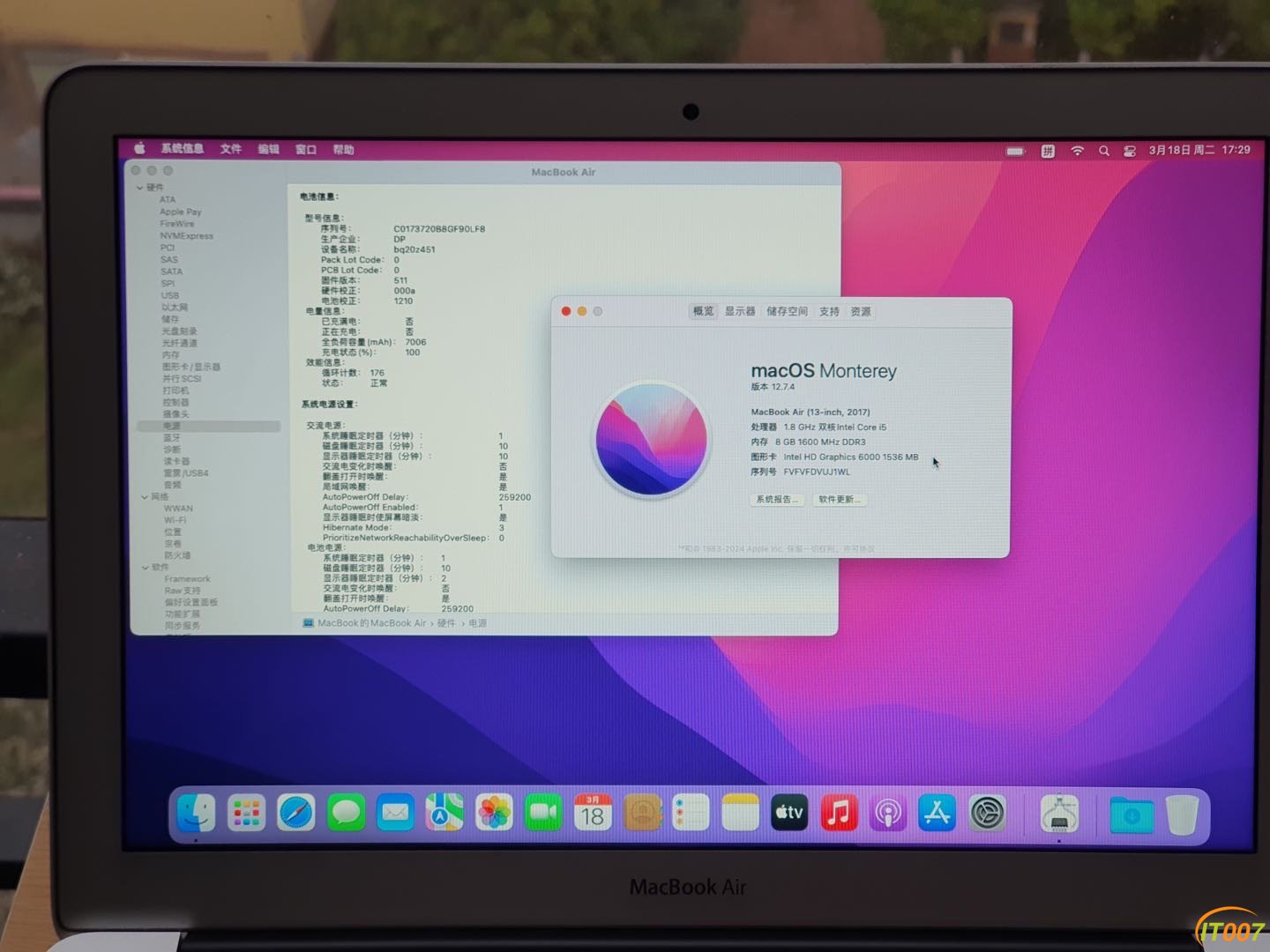The width and height of the screenshot is (1270, 952).
Task: Open the 系统信息 menu
Action: click(x=183, y=149)
